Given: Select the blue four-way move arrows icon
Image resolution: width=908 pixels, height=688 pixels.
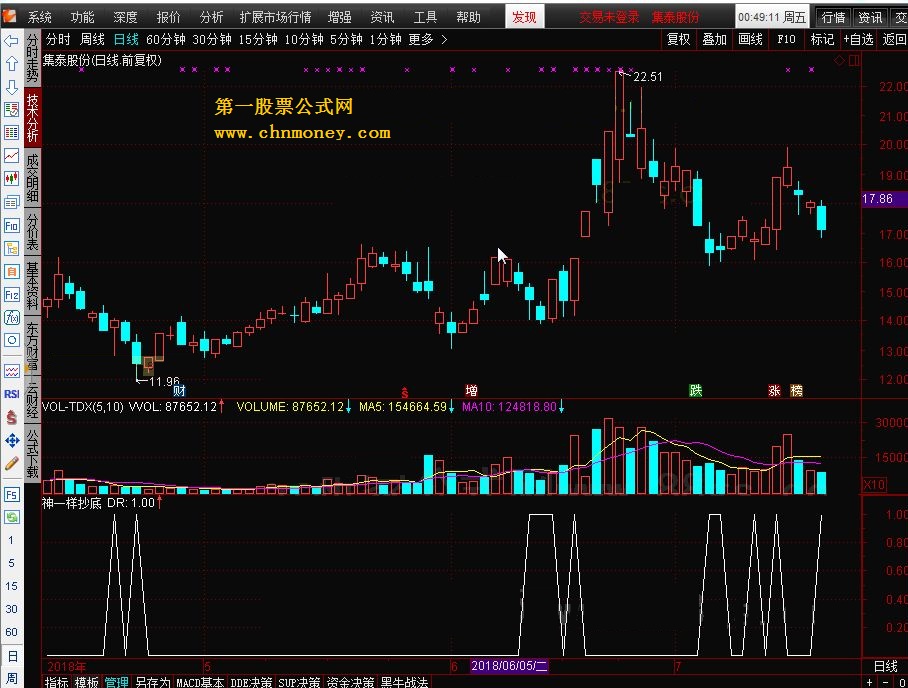Looking at the screenshot, I should click(x=11, y=441).
